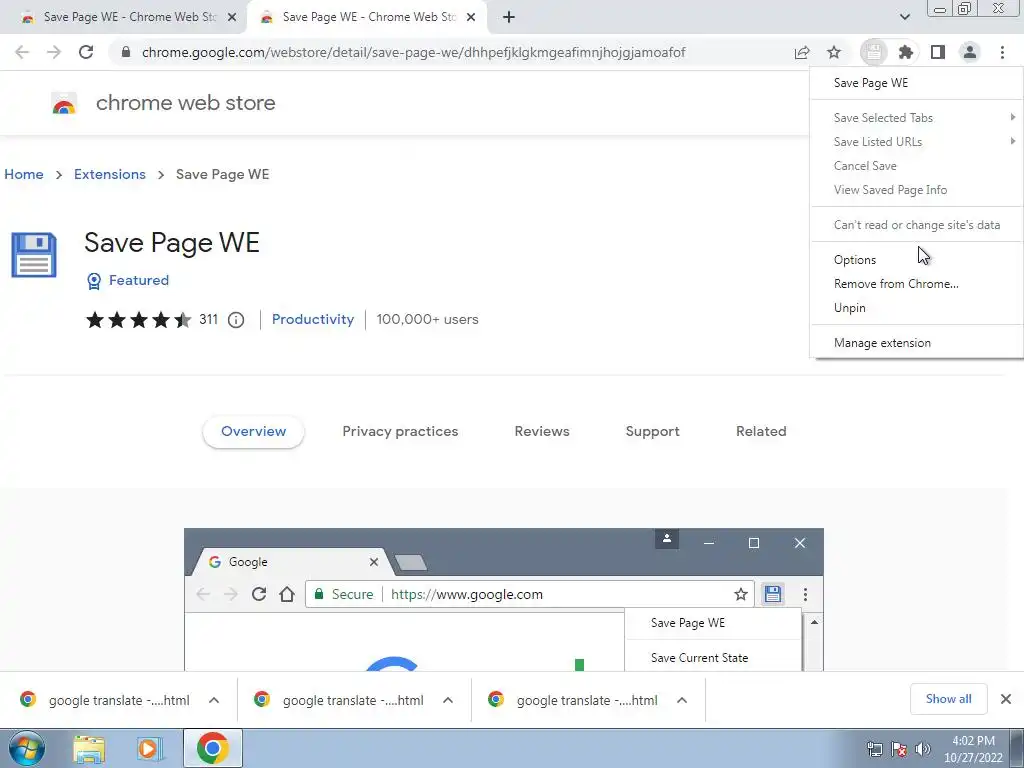Open the Windows Start menu

pyautogui.click(x=27, y=748)
